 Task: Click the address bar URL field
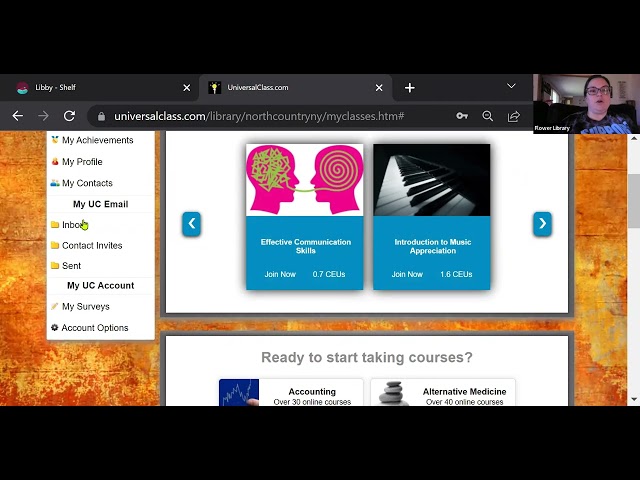[x=259, y=116]
